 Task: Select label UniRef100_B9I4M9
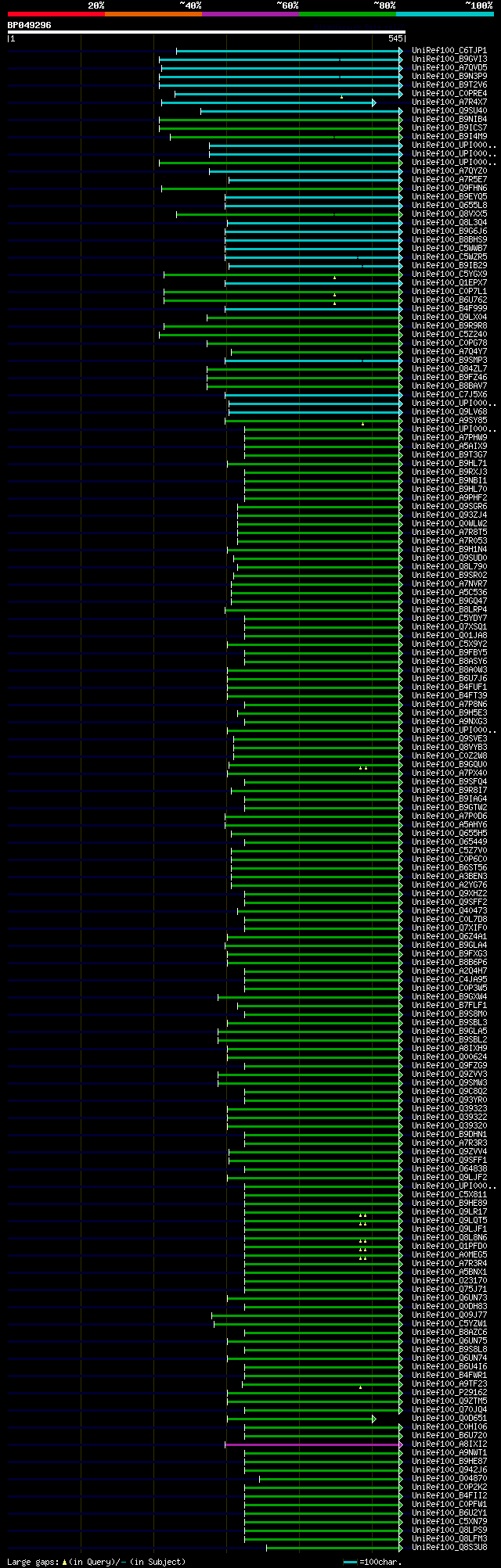click(449, 137)
